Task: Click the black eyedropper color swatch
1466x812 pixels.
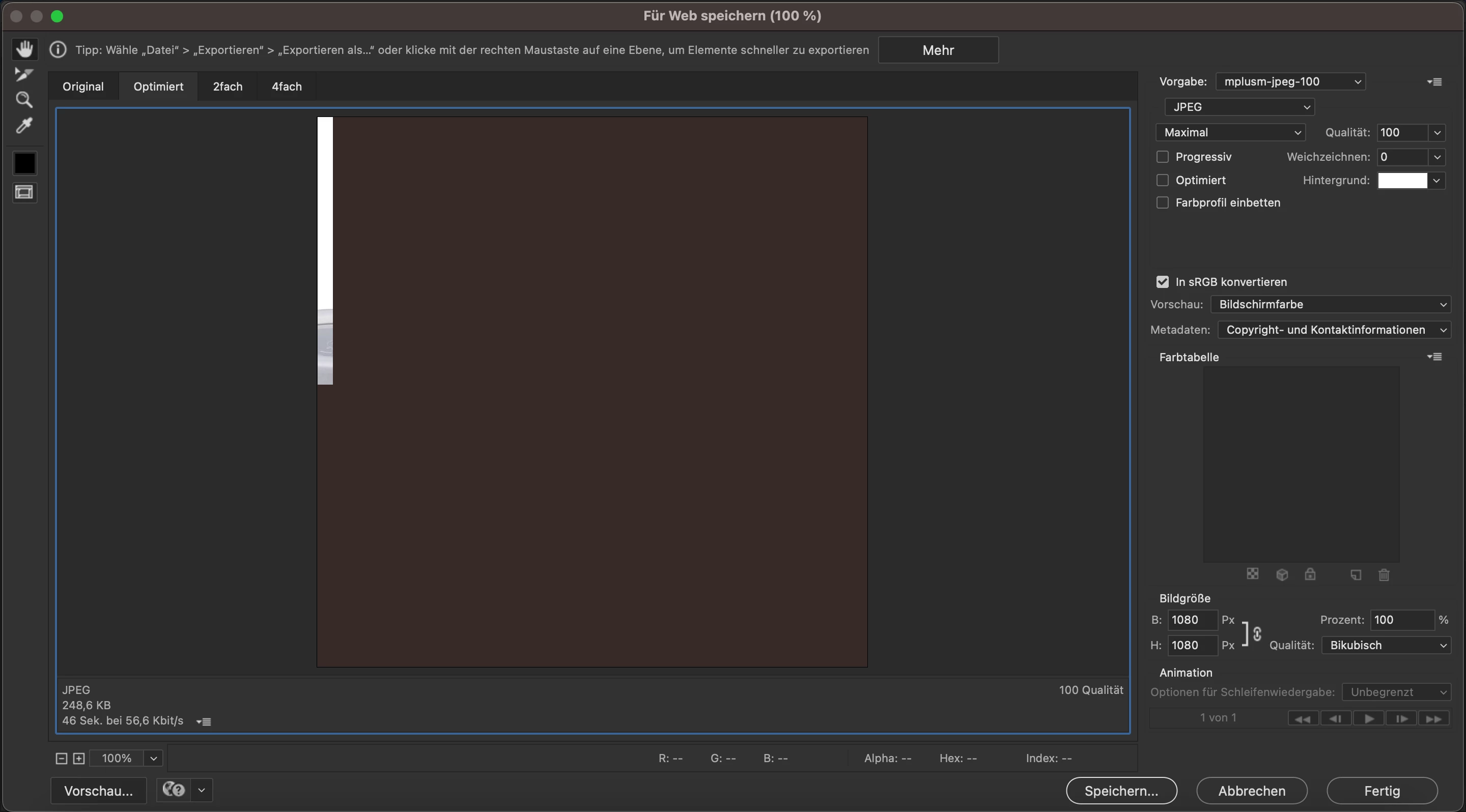Action: click(24, 164)
